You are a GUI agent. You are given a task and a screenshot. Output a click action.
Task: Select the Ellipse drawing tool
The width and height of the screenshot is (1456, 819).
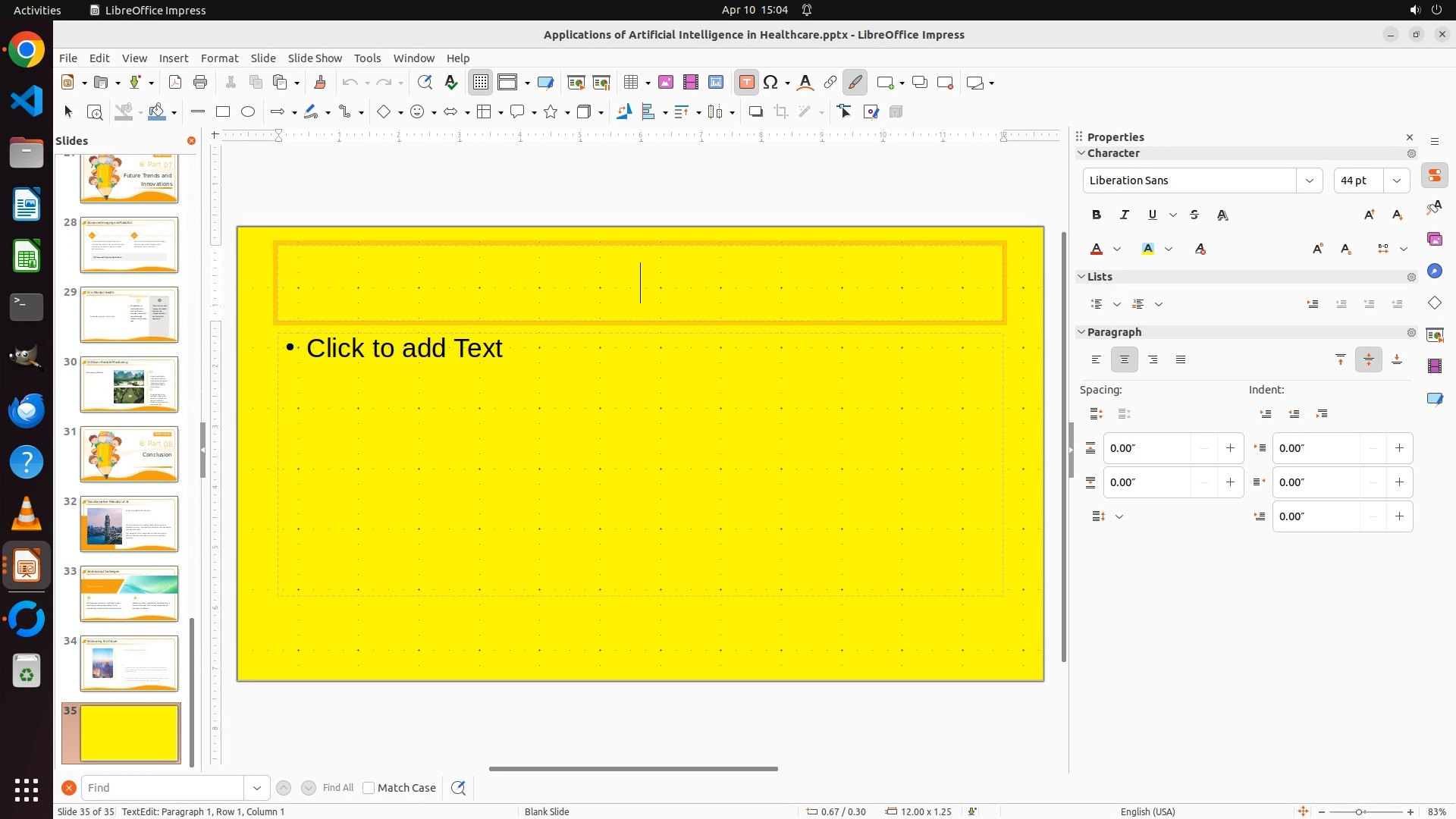coord(248,112)
